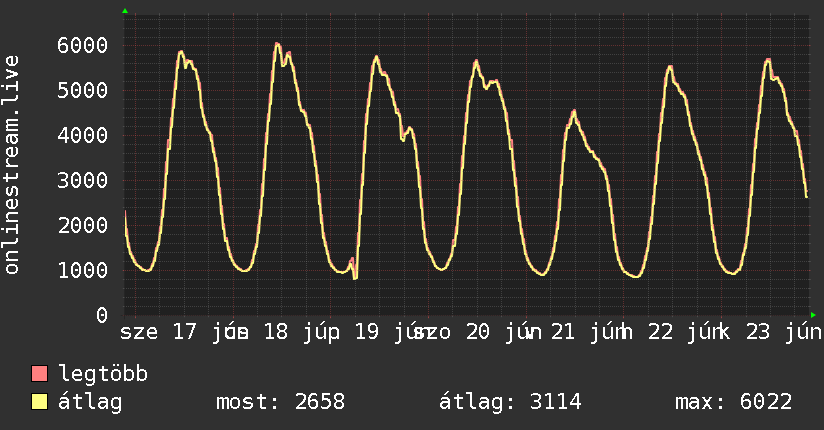
Task: Click the 6000 y-axis label
Action: 83,45
